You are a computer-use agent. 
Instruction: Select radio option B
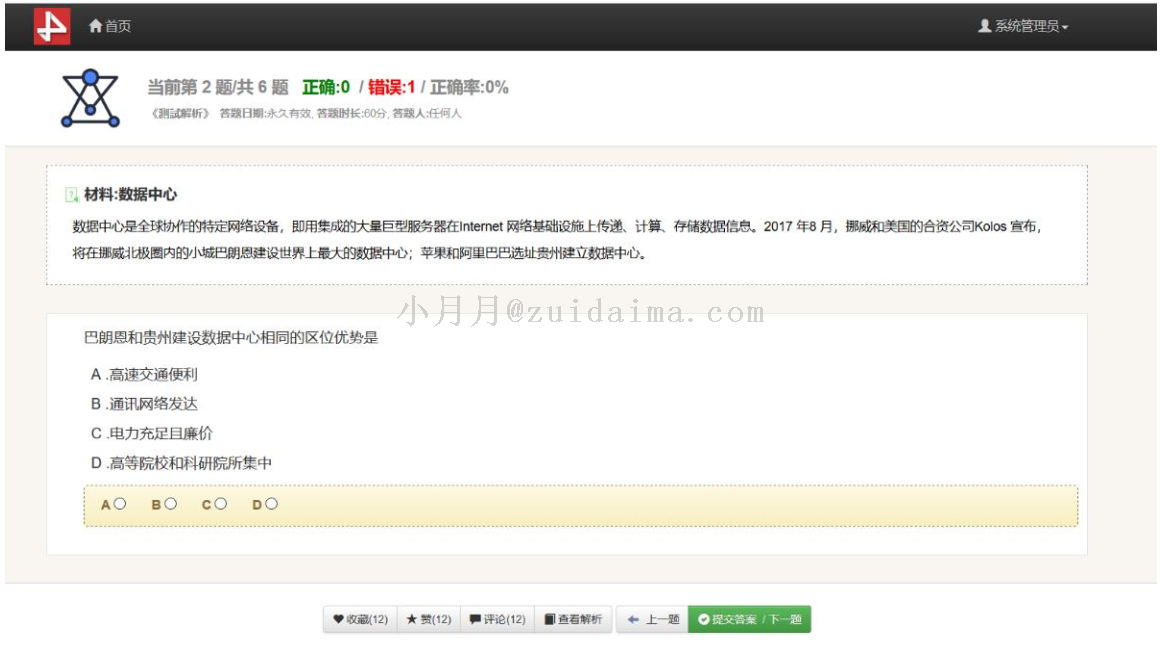[171, 504]
